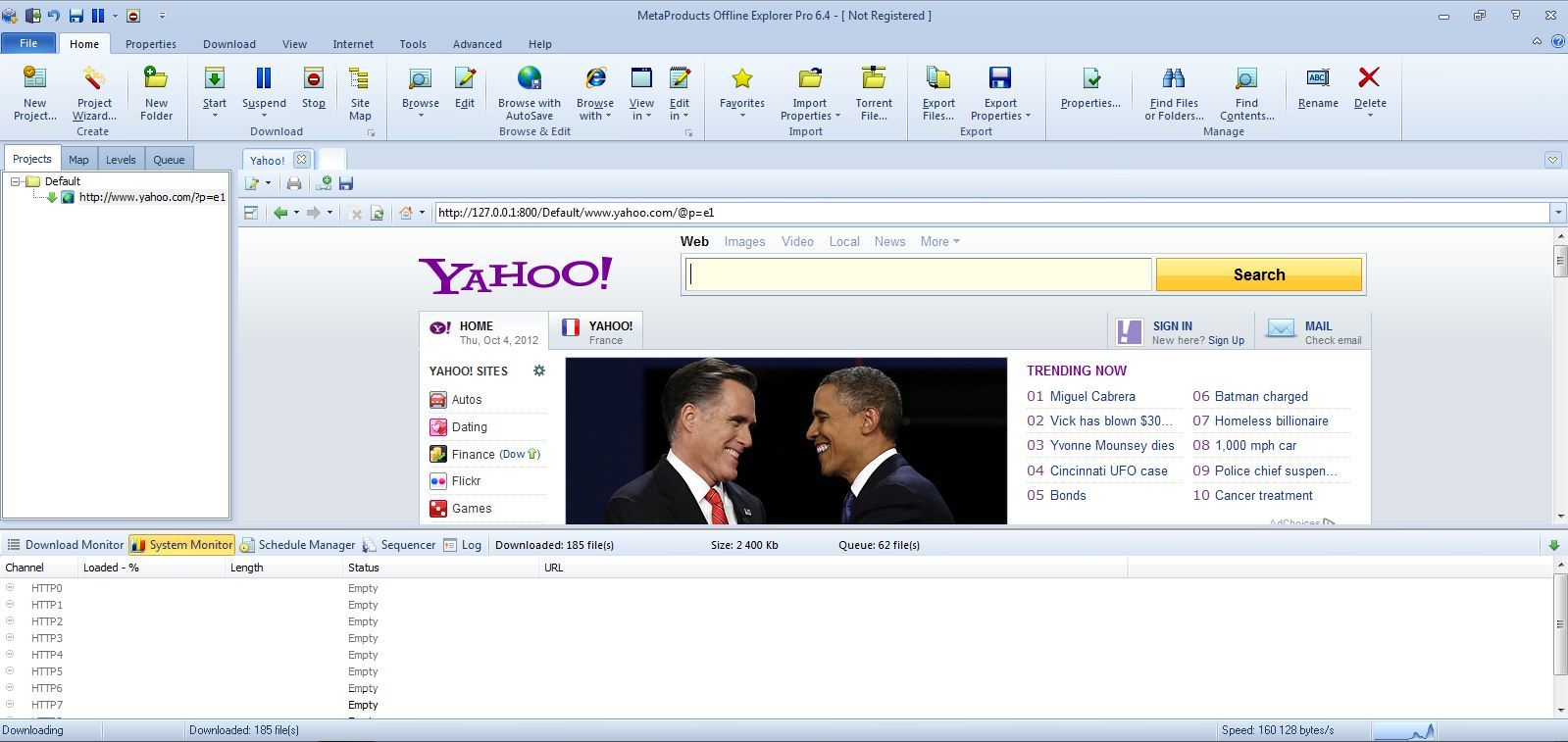Click the quick access Save icon

(x=76, y=16)
